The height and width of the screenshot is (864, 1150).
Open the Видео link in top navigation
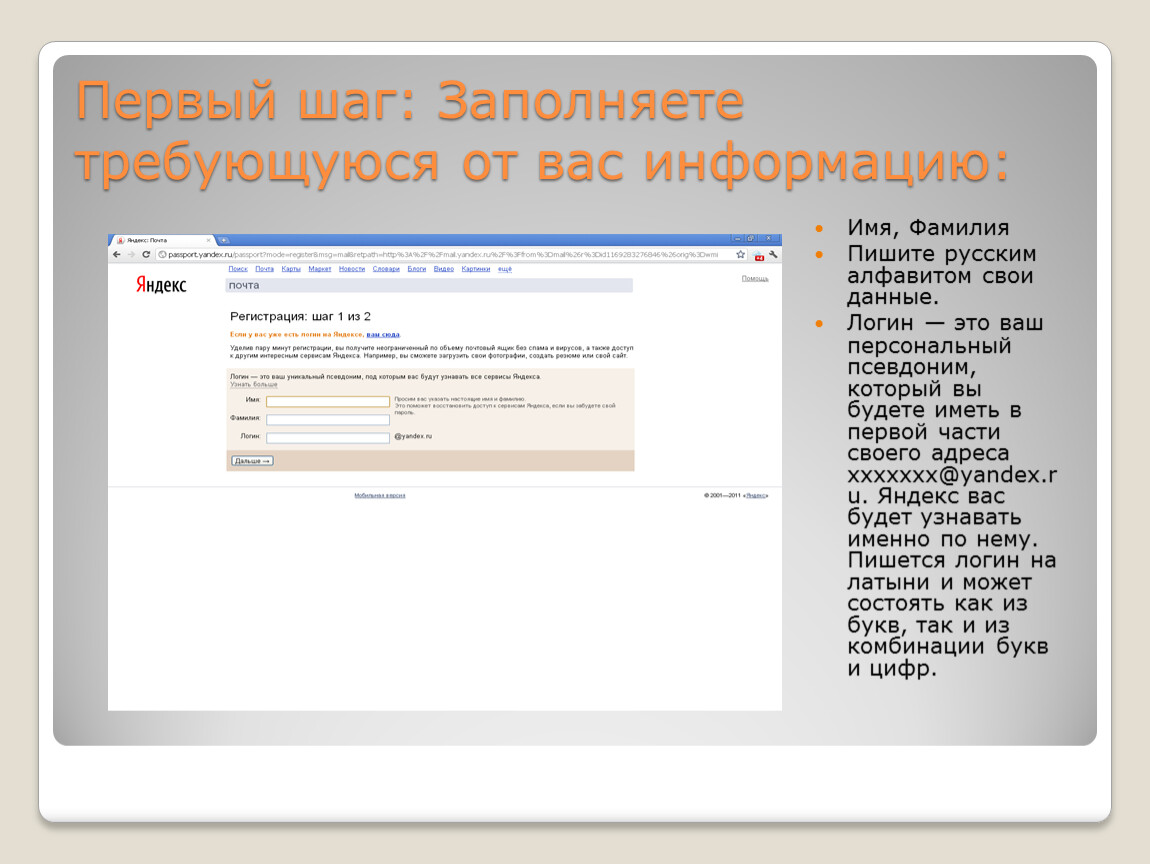tap(444, 269)
